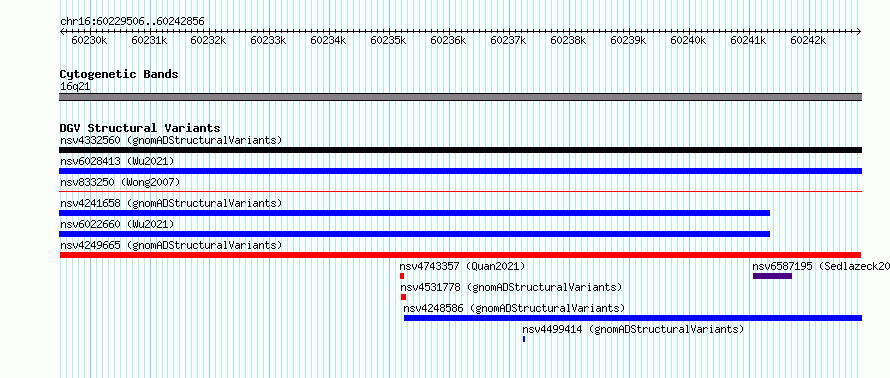Open variant label nsv6022660 (Wu2021)
890x378 pixels.
coord(117,224)
